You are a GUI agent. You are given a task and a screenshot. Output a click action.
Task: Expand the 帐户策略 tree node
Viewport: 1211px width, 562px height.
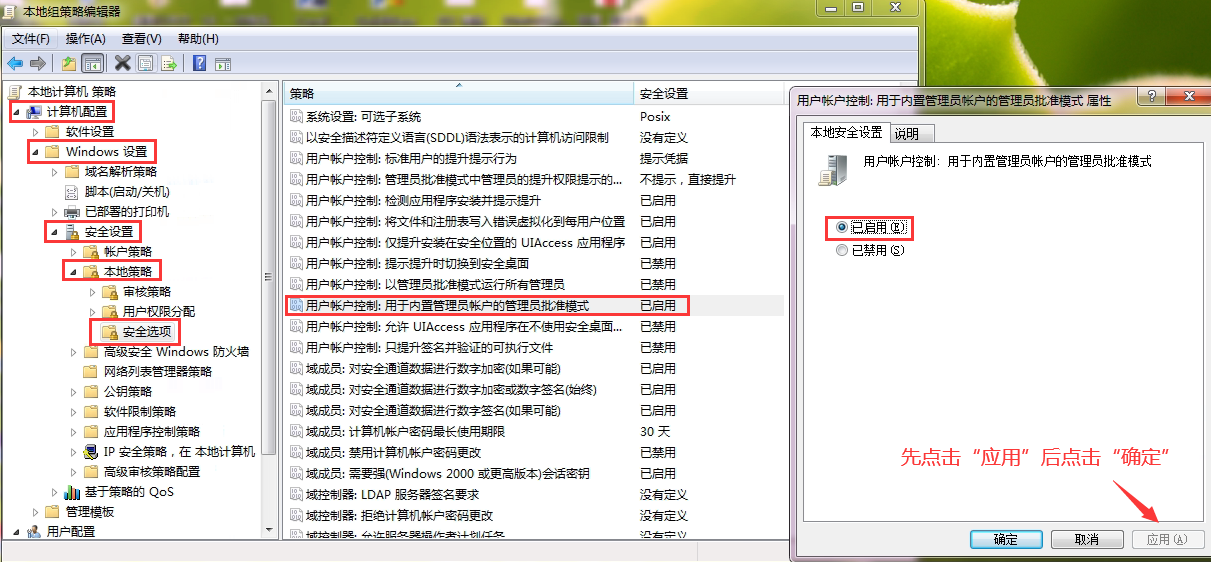[74, 252]
